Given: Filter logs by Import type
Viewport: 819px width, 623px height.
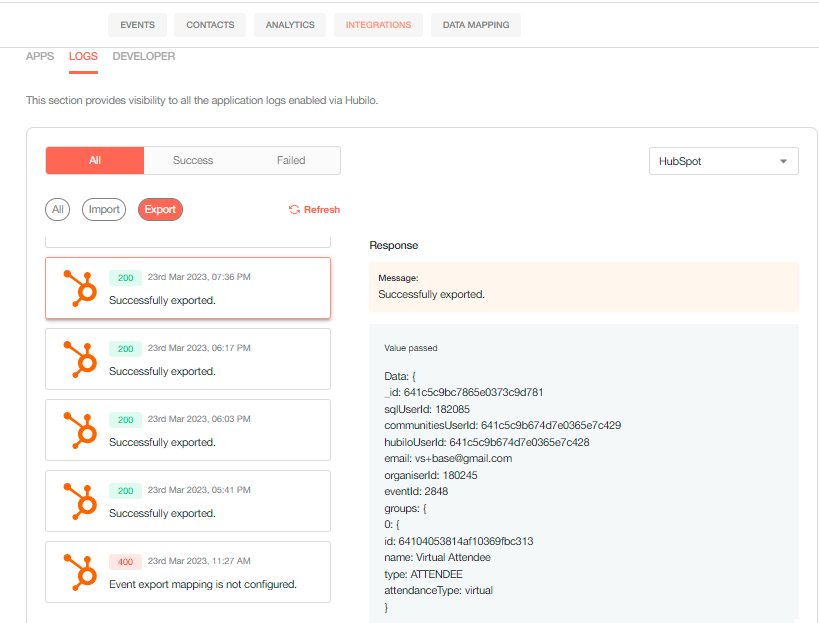Looking at the screenshot, I should click(x=104, y=209).
